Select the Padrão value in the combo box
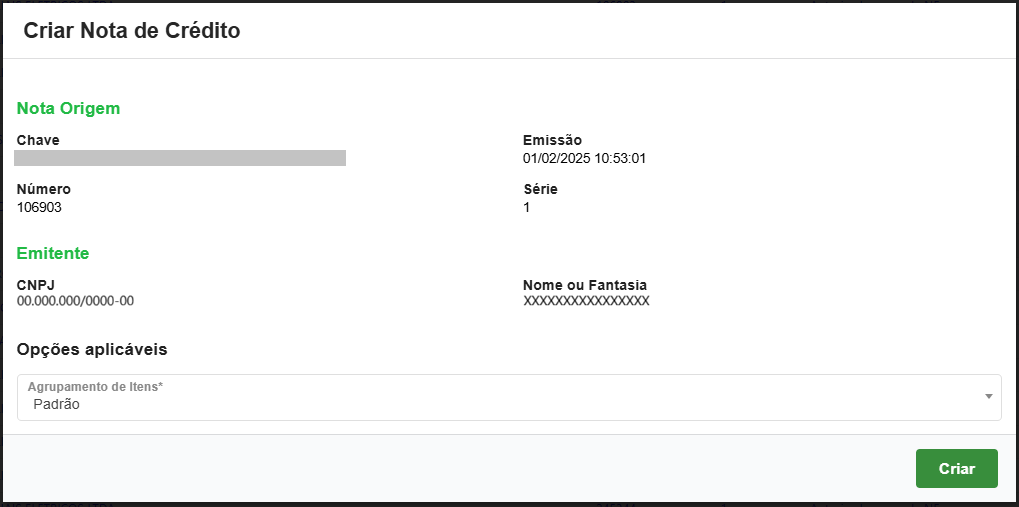 pyautogui.click(x=57, y=405)
